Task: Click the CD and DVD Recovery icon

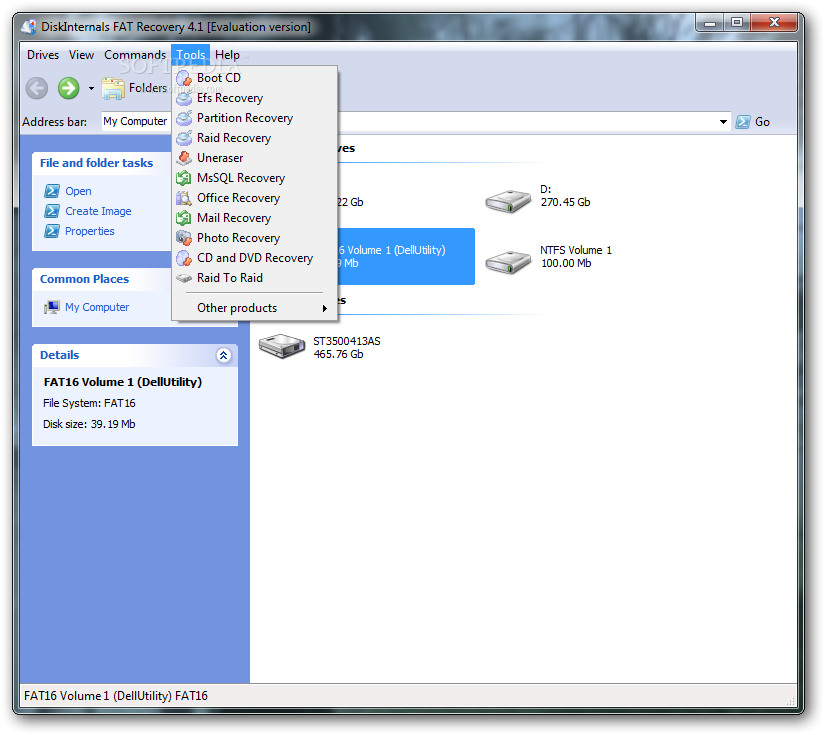Action: pos(184,258)
